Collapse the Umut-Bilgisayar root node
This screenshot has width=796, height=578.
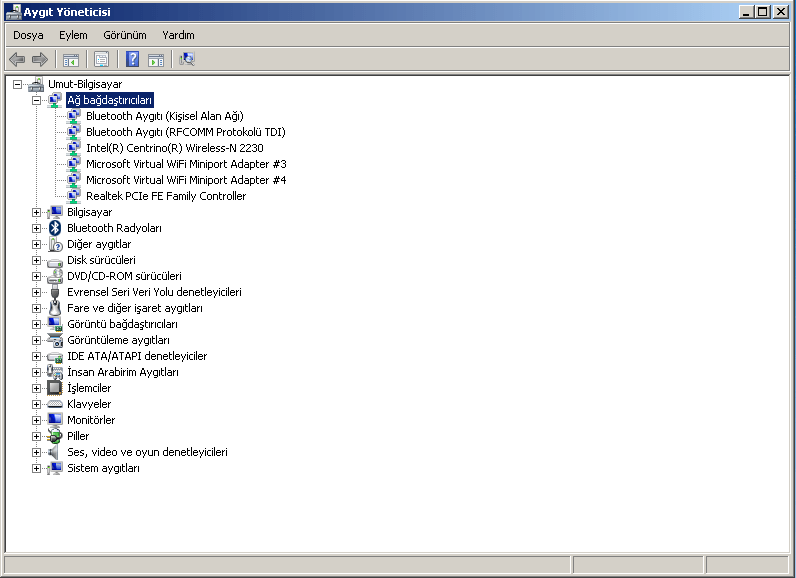(x=18, y=84)
